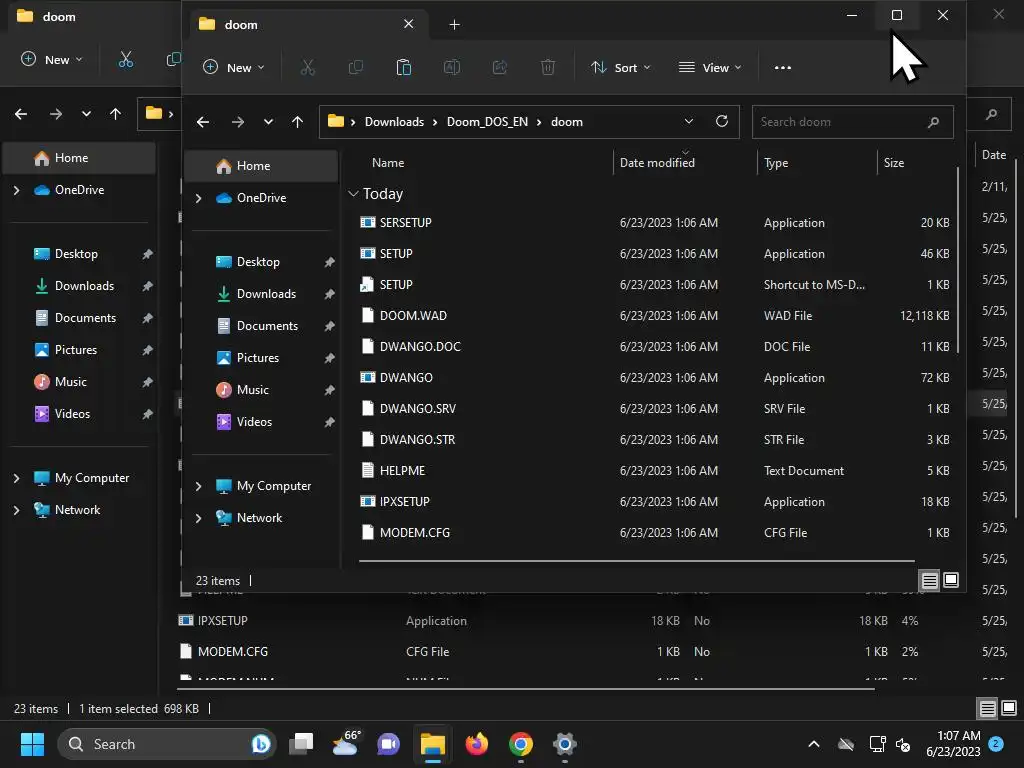Go back in front window navigation
This screenshot has width=1024, height=768.
coord(203,122)
